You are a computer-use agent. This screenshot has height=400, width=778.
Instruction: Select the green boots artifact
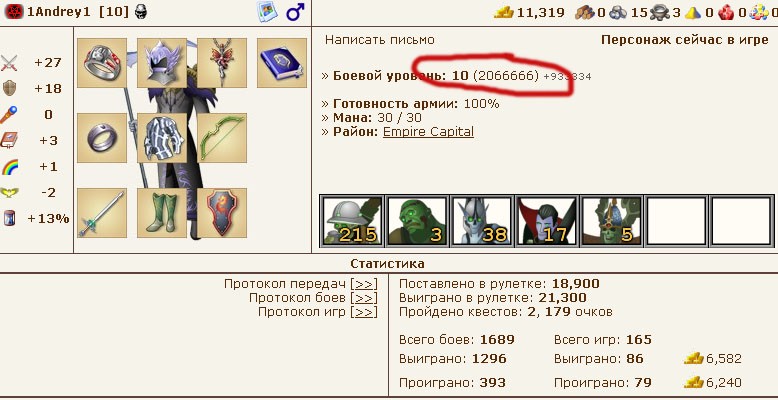[162, 213]
